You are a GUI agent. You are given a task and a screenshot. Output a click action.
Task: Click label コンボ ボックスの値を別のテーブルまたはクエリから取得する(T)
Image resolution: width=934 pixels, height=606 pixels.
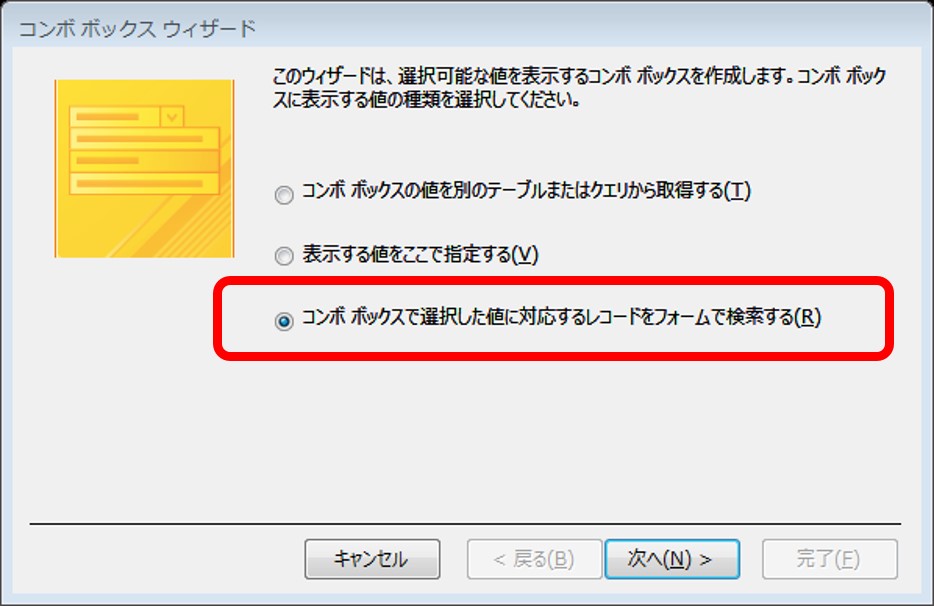click(526, 191)
